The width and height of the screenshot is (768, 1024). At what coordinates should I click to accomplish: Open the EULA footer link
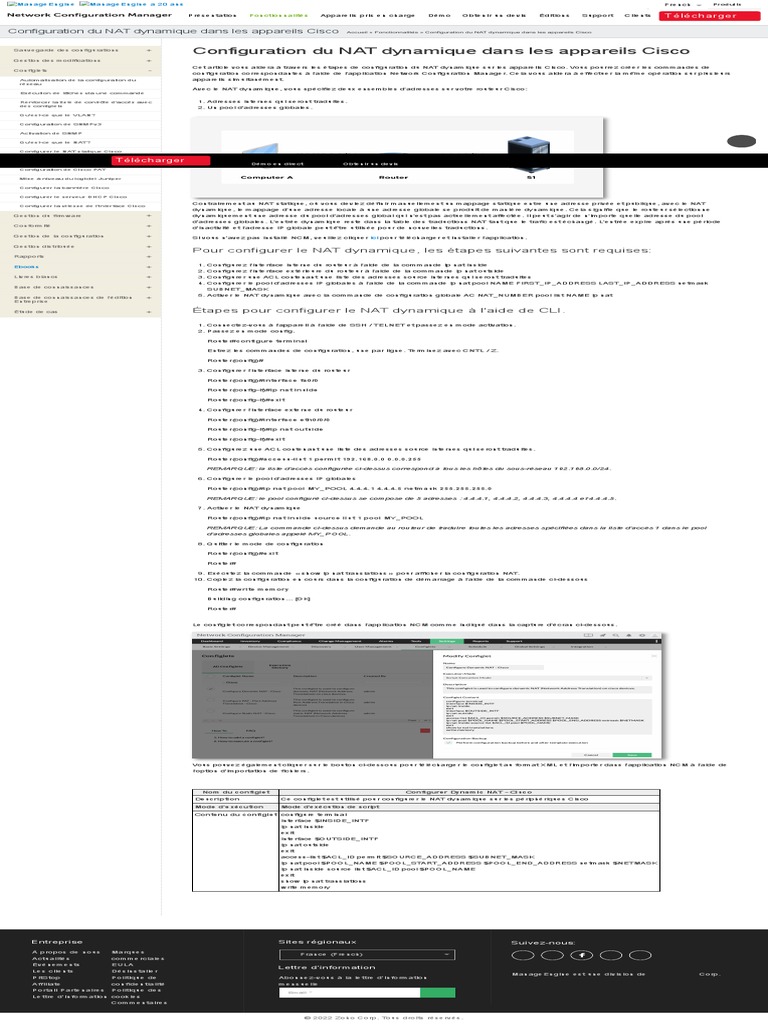pos(122,965)
